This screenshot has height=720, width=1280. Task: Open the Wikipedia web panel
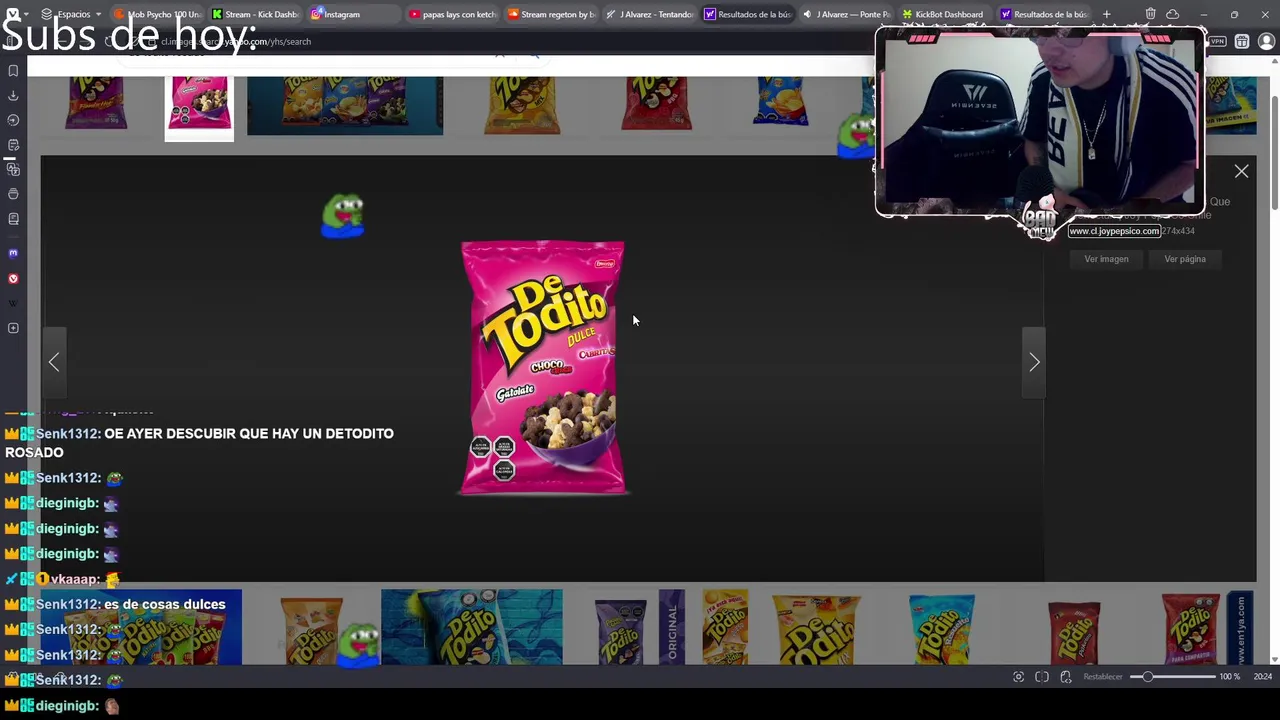(x=13, y=303)
